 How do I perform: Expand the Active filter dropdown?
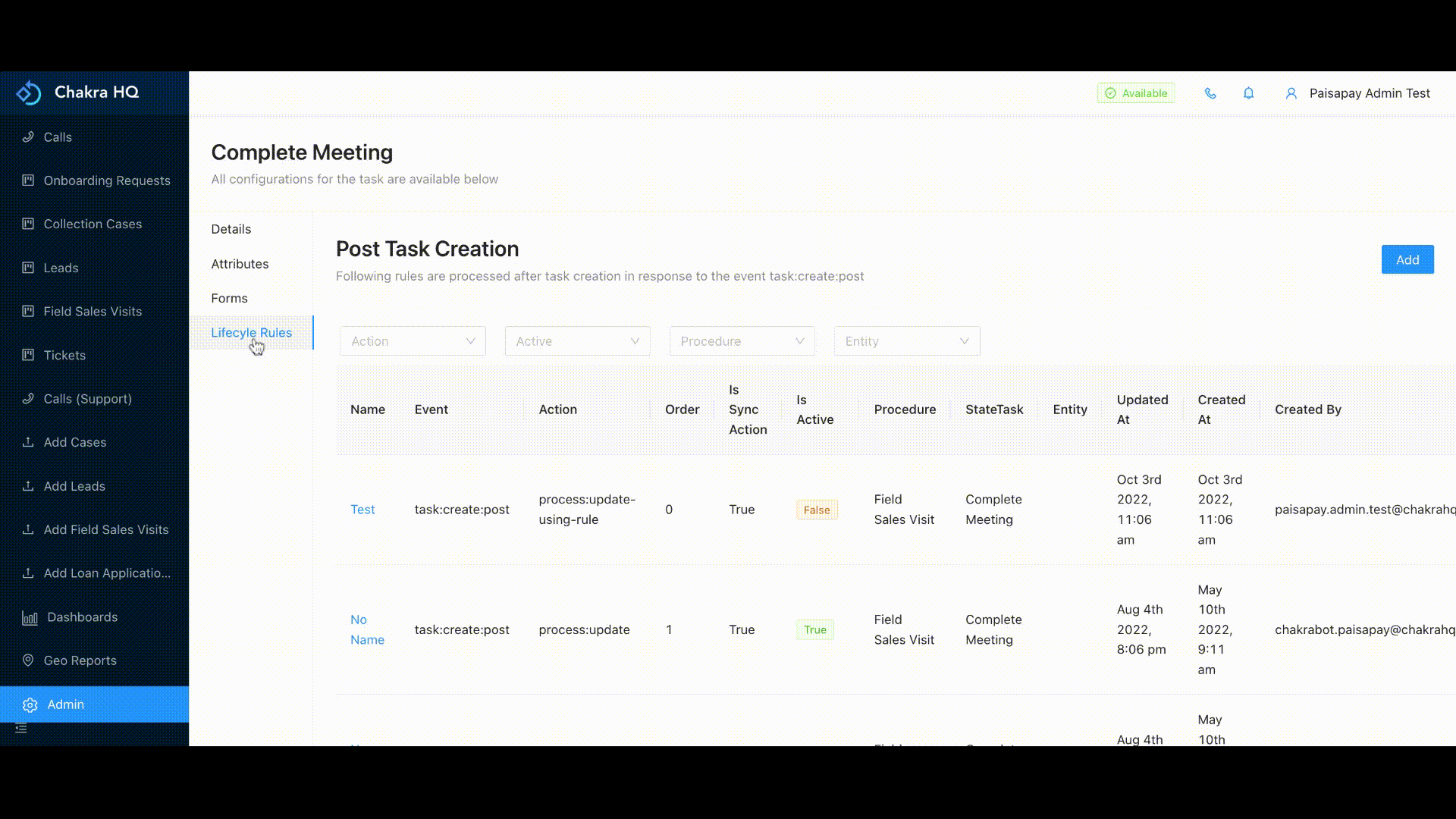pos(577,341)
